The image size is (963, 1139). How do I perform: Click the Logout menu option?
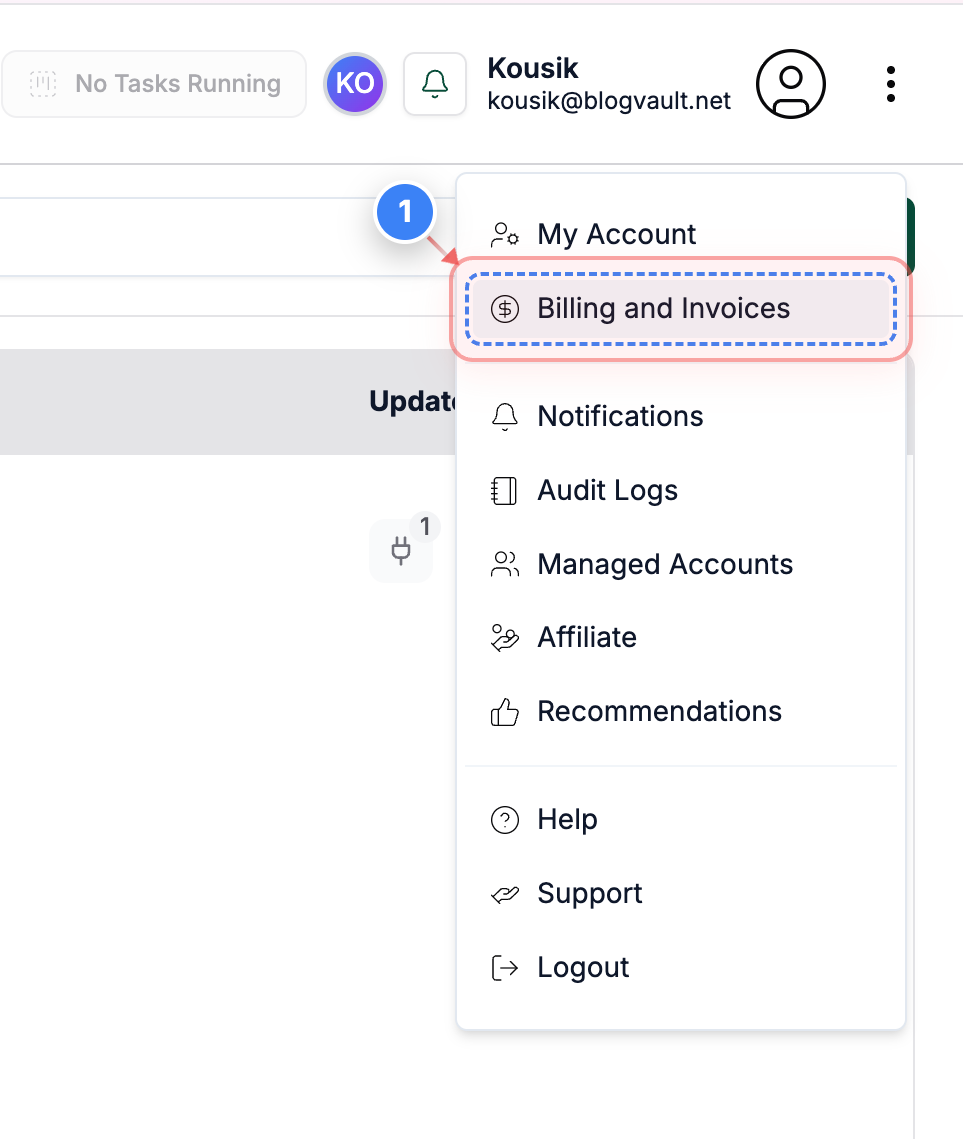583,967
